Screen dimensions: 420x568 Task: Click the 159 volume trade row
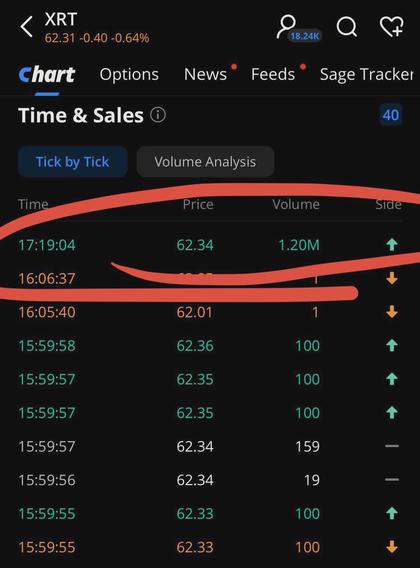(210, 446)
